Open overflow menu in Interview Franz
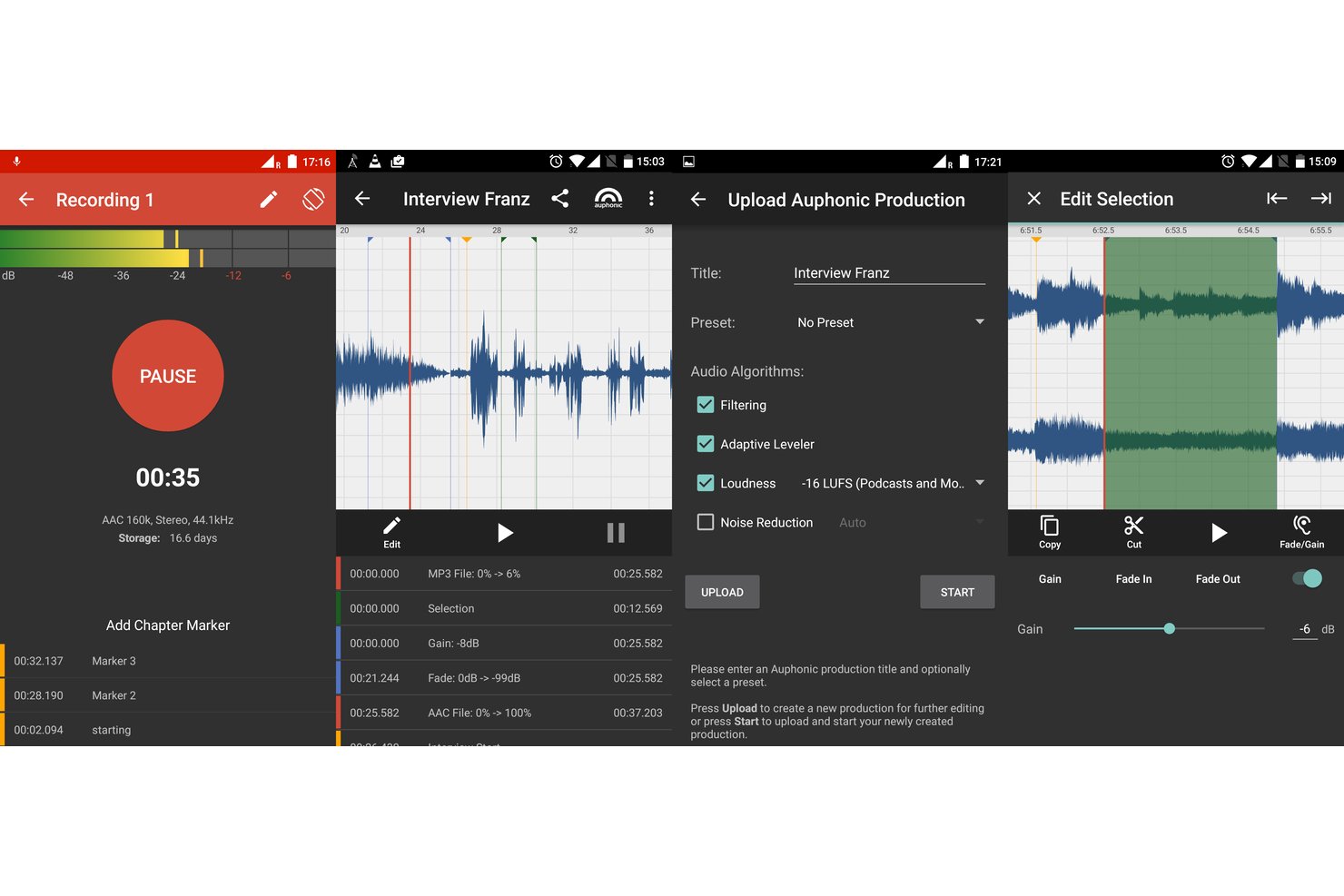The height and width of the screenshot is (896, 1344). (651, 199)
